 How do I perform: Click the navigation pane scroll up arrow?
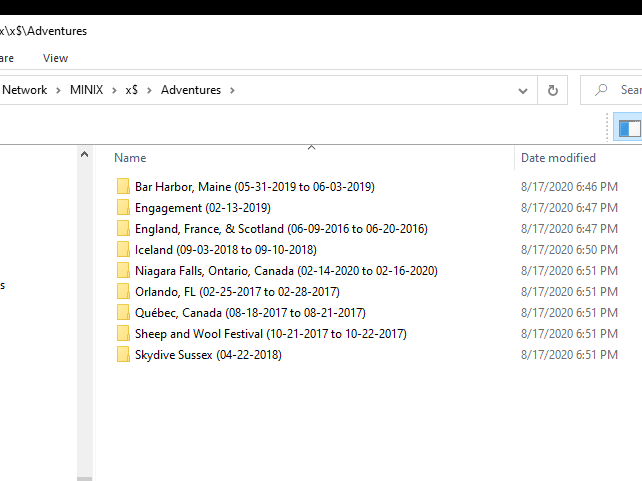86,153
